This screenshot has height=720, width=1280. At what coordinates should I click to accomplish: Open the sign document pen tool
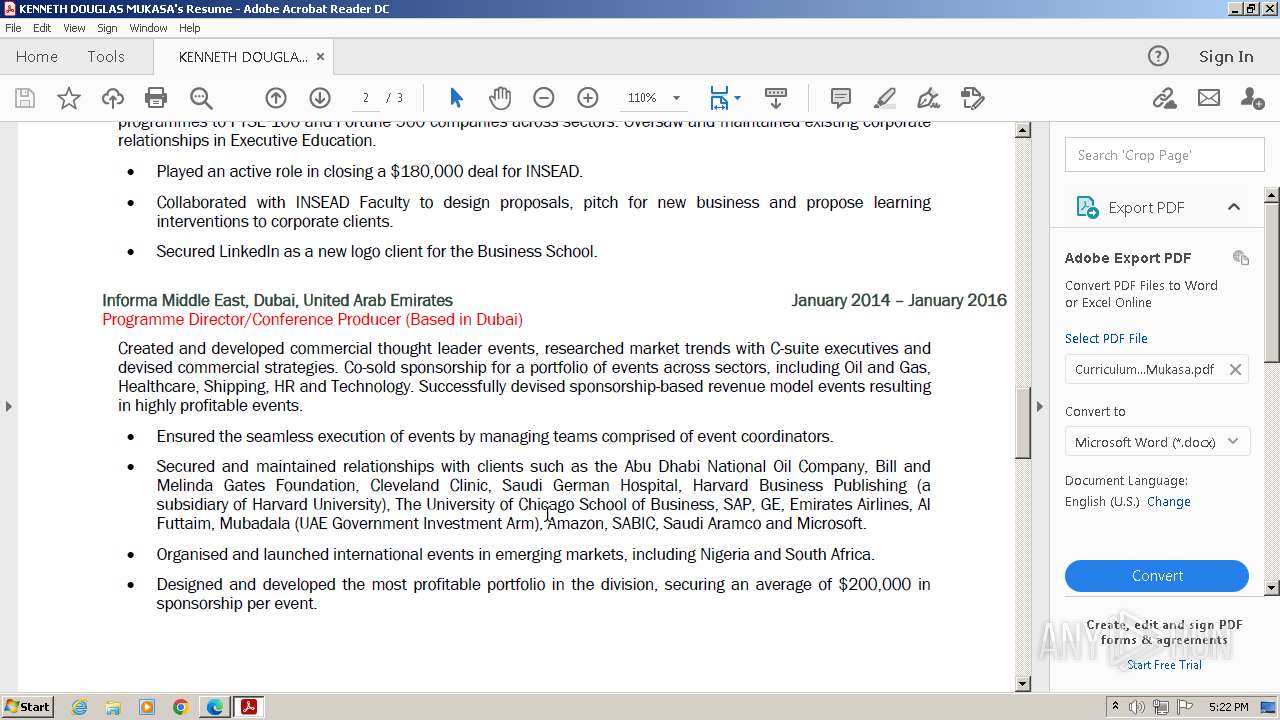[929, 98]
